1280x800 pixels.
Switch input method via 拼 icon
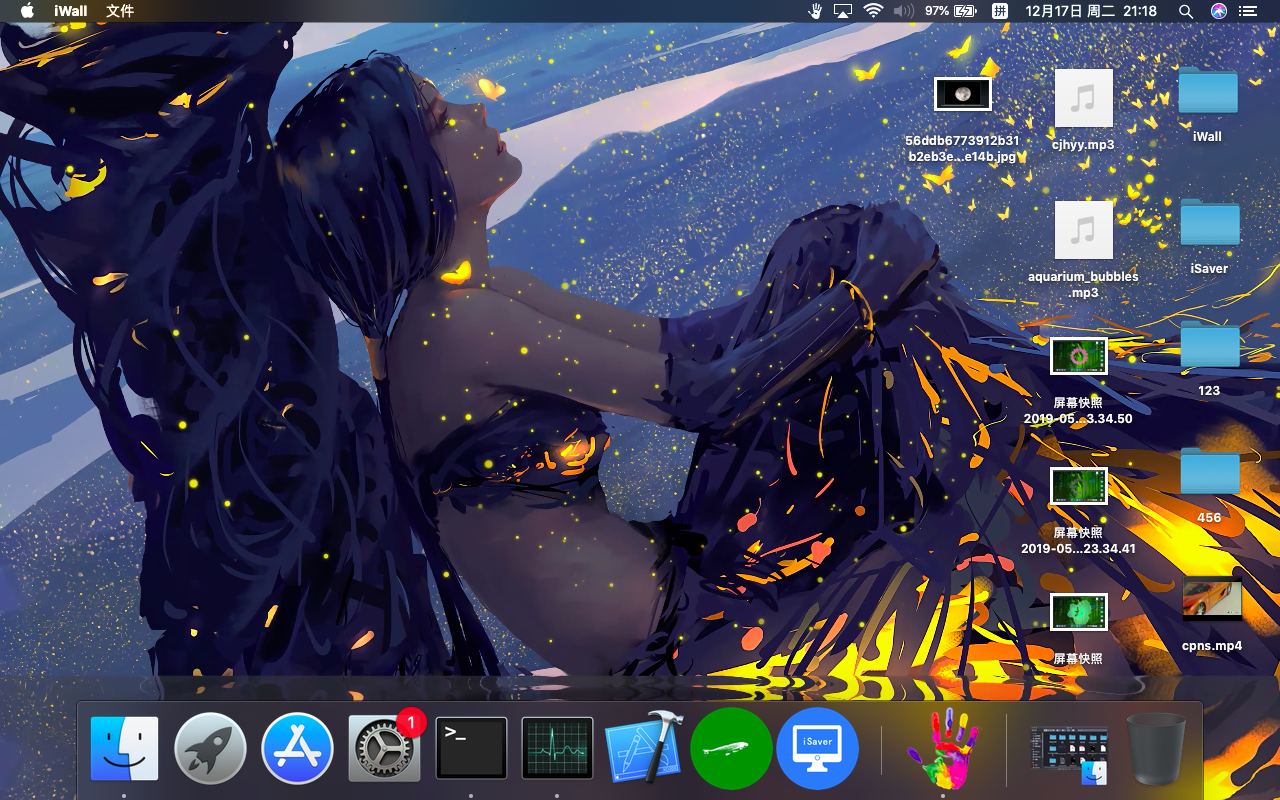click(999, 11)
